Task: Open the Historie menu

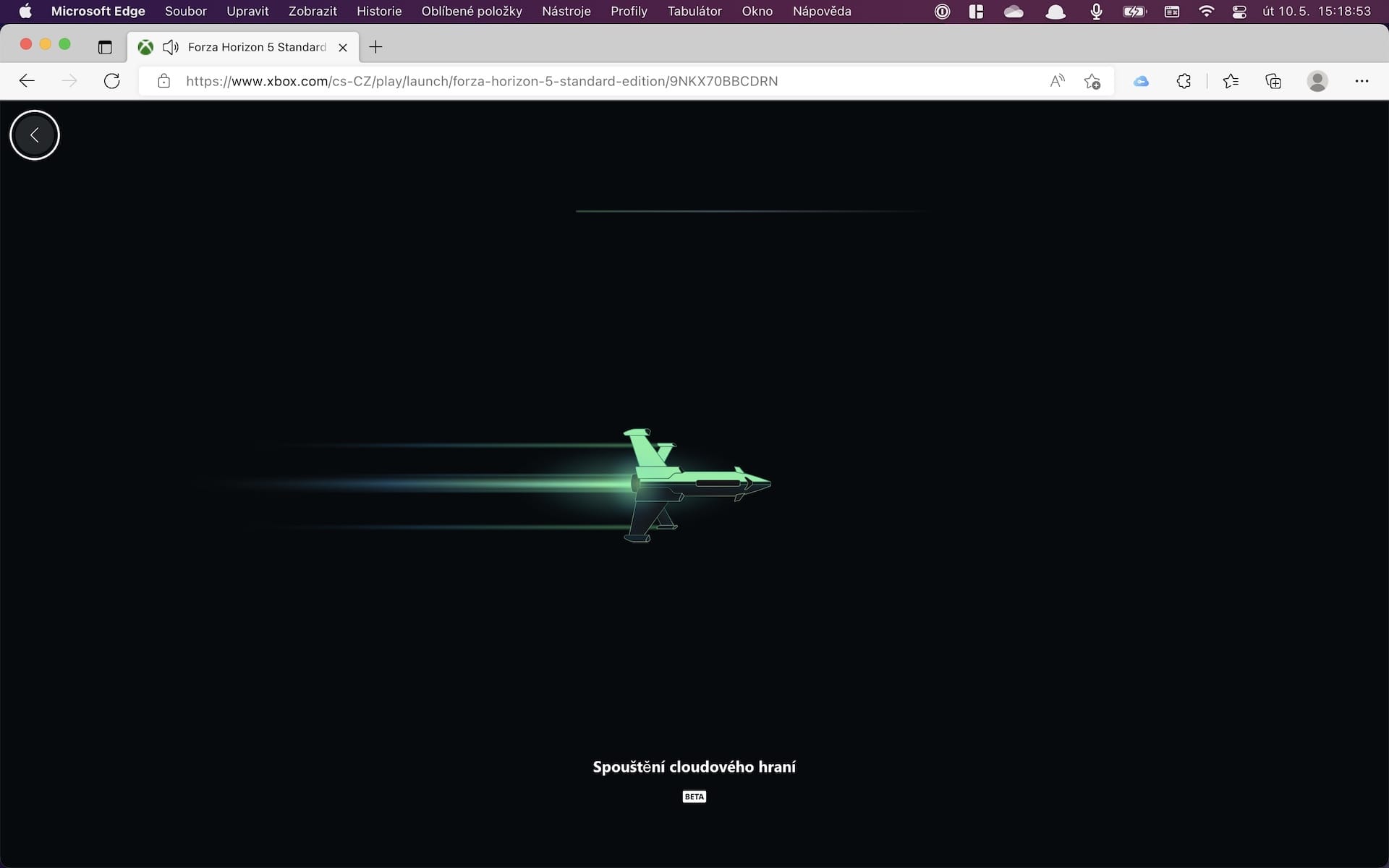Action: tap(378, 12)
